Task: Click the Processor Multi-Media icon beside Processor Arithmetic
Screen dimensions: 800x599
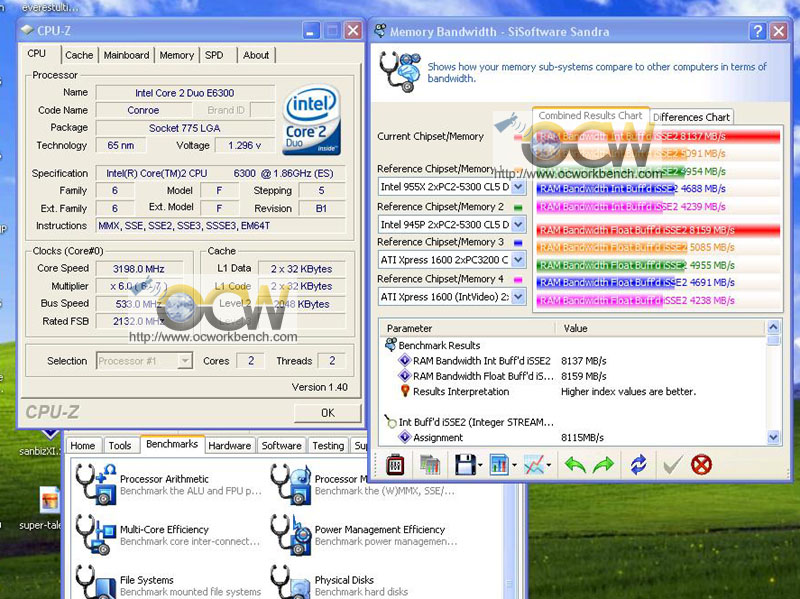Action: (x=291, y=484)
